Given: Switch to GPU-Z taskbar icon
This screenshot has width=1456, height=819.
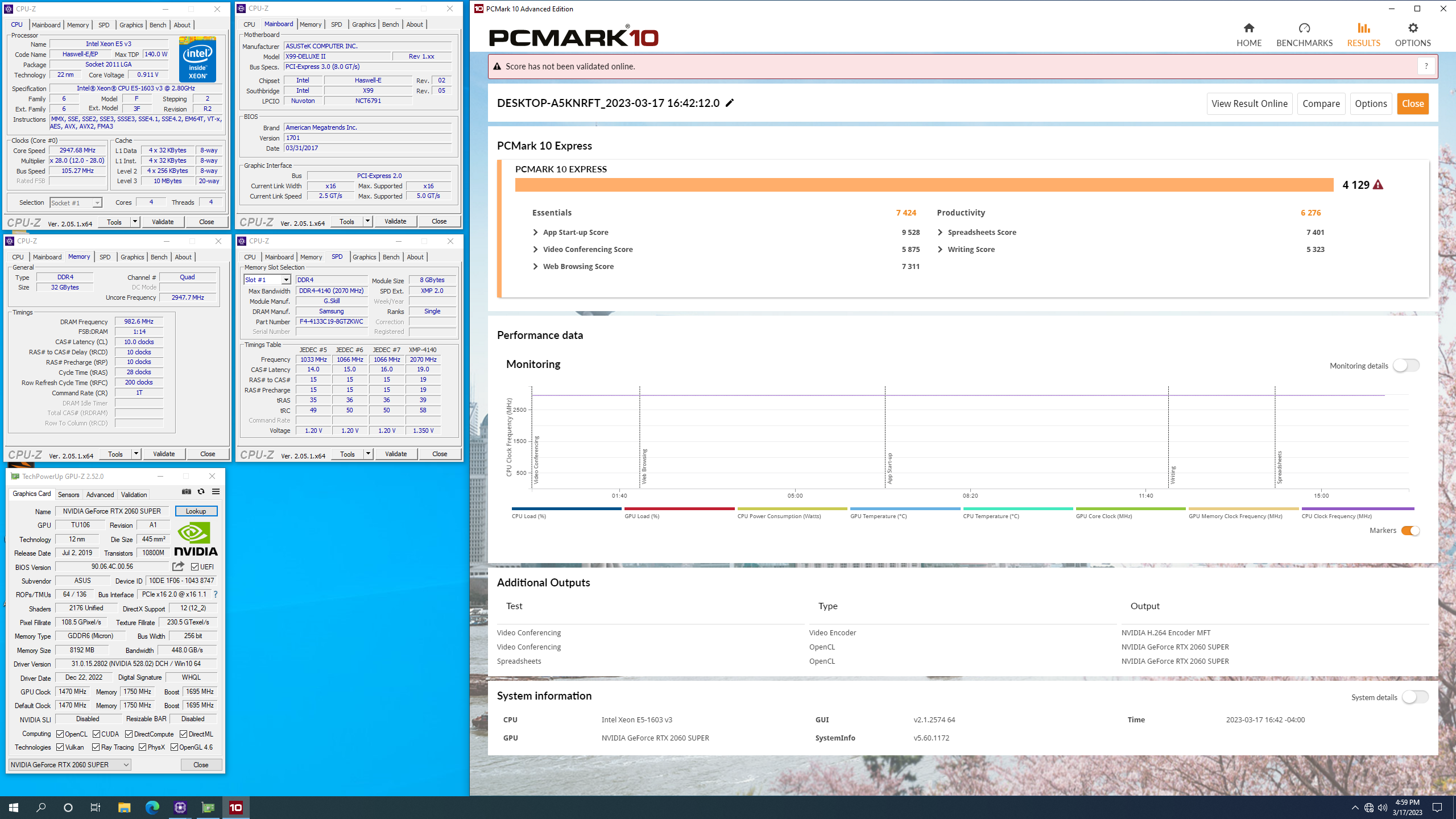Looking at the screenshot, I should pyautogui.click(x=208, y=808).
